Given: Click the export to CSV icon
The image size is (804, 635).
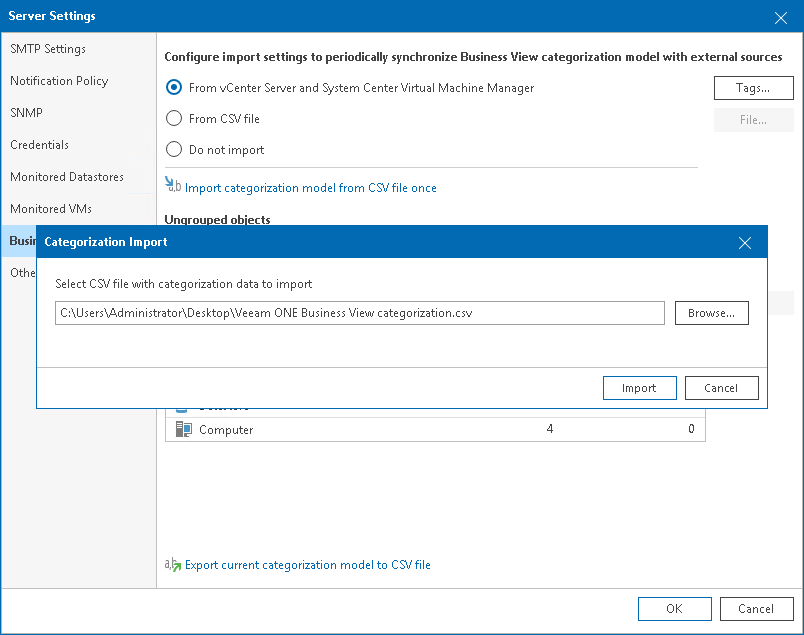Looking at the screenshot, I should 173,564.
